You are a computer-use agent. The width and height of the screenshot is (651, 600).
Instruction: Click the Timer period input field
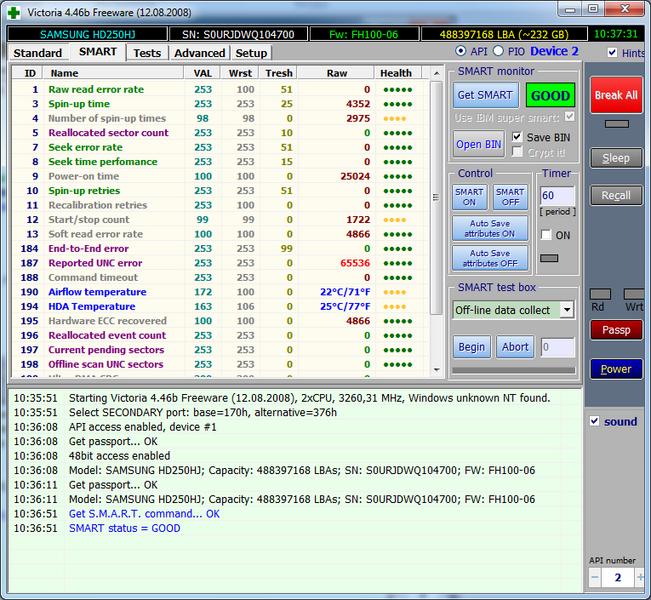tap(558, 196)
